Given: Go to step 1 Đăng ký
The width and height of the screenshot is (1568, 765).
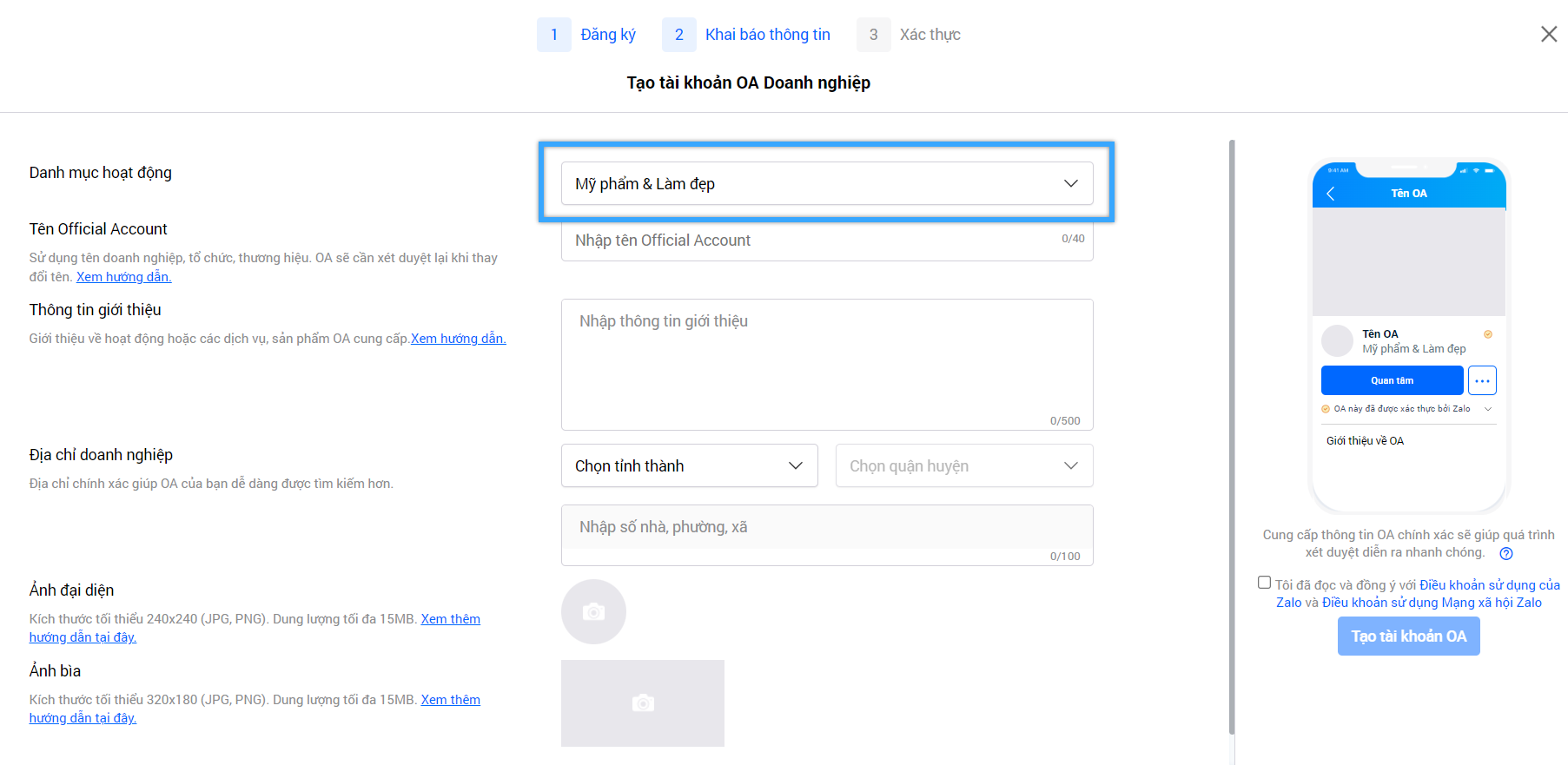Looking at the screenshot, I should tap(587, 35).
